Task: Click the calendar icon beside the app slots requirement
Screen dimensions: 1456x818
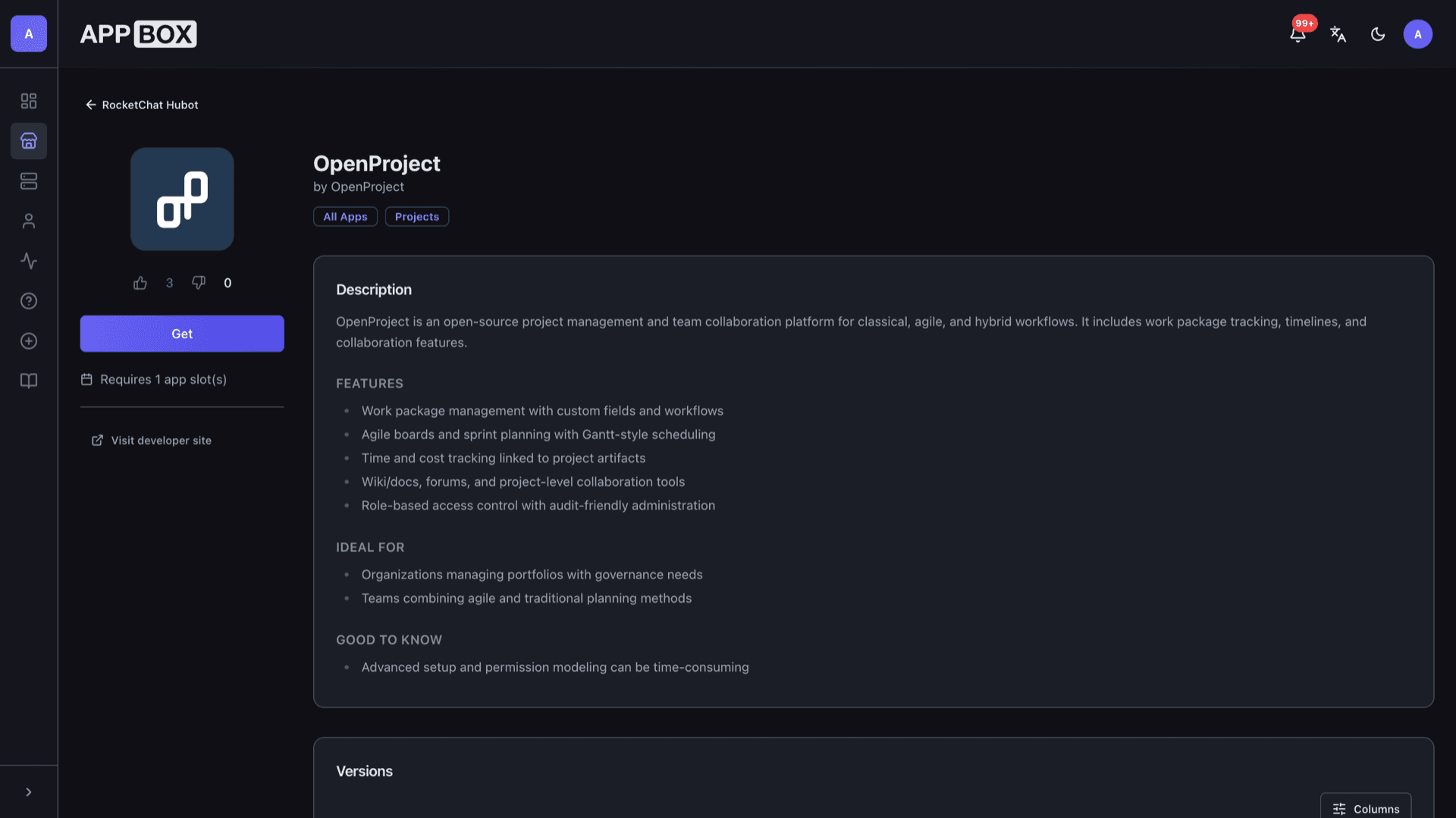Action: pos(86,379)
